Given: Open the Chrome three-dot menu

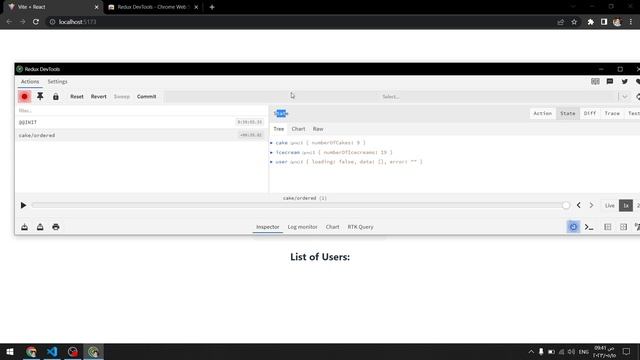Looking at the screenshot, I should pos(631,22).
